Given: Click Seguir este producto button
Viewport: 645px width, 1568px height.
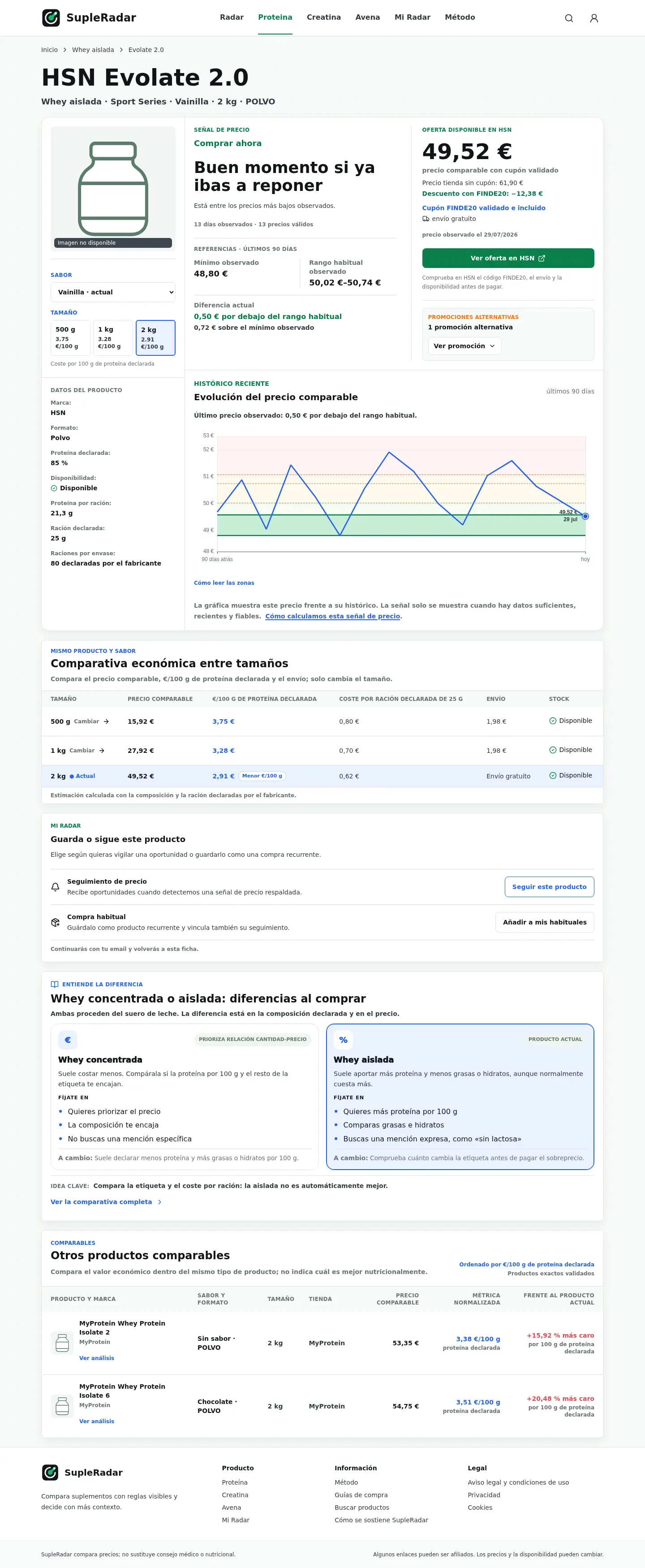Looking at the screenshot, I should (x=550, y=887).
